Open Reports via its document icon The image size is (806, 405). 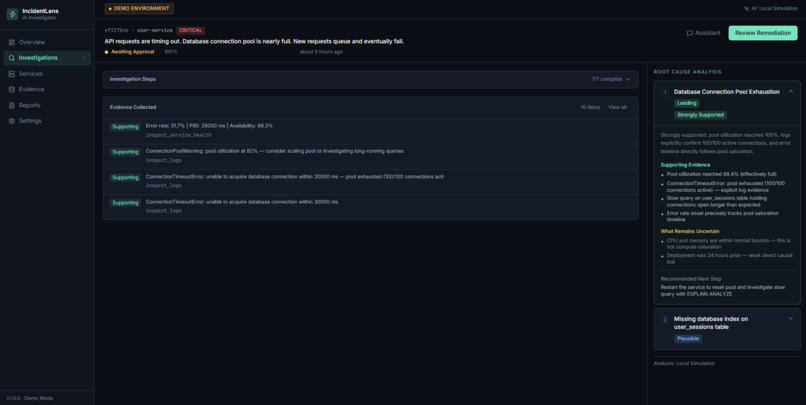11,105
